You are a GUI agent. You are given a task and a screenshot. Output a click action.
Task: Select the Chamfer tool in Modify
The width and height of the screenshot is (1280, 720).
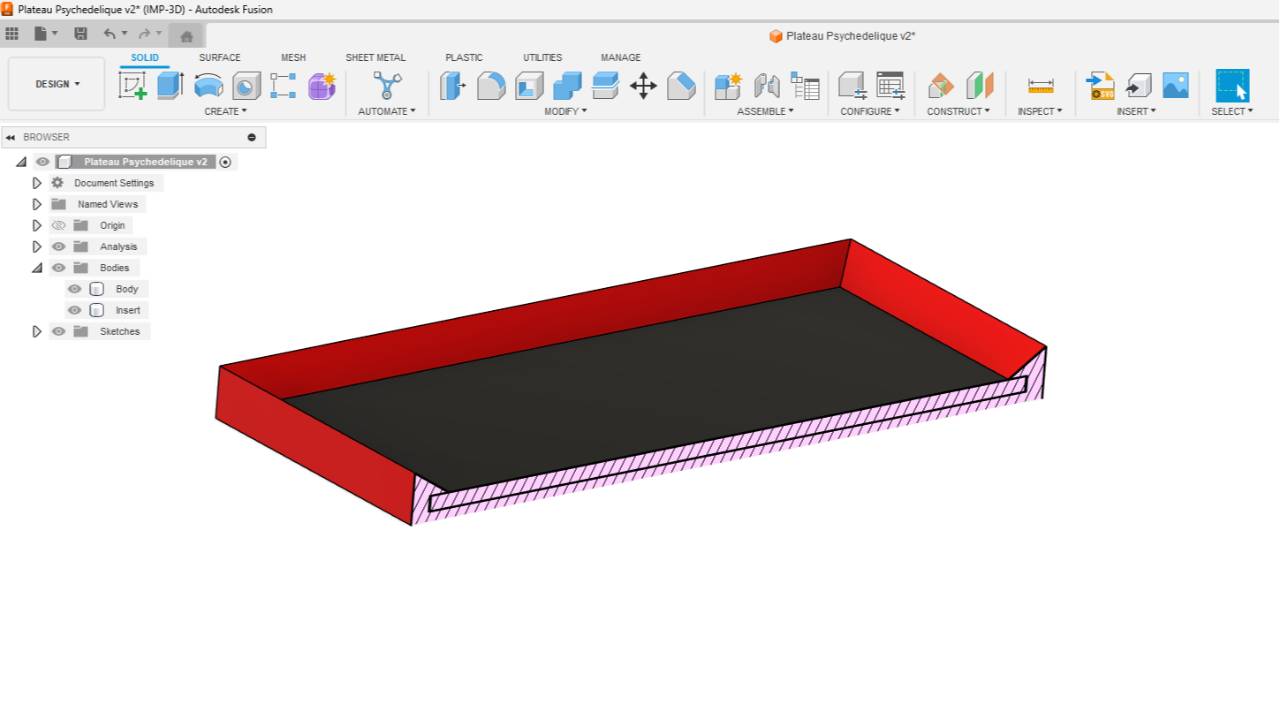pos(681,86)
